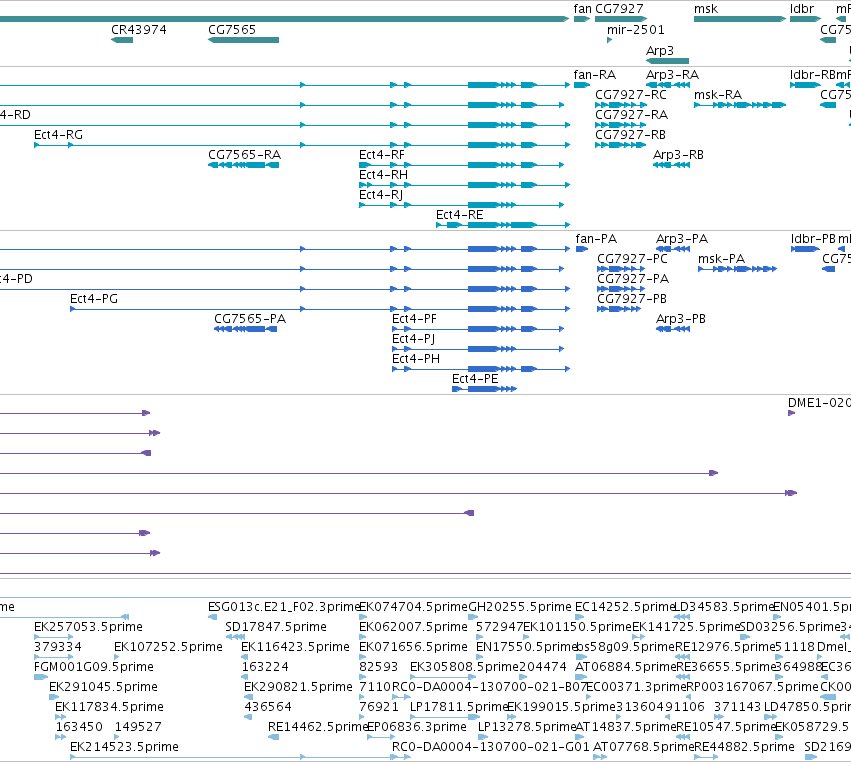The image size is (851, 762).
Task: Select the RE44882.5prime EST label
Action: [744, 747]
